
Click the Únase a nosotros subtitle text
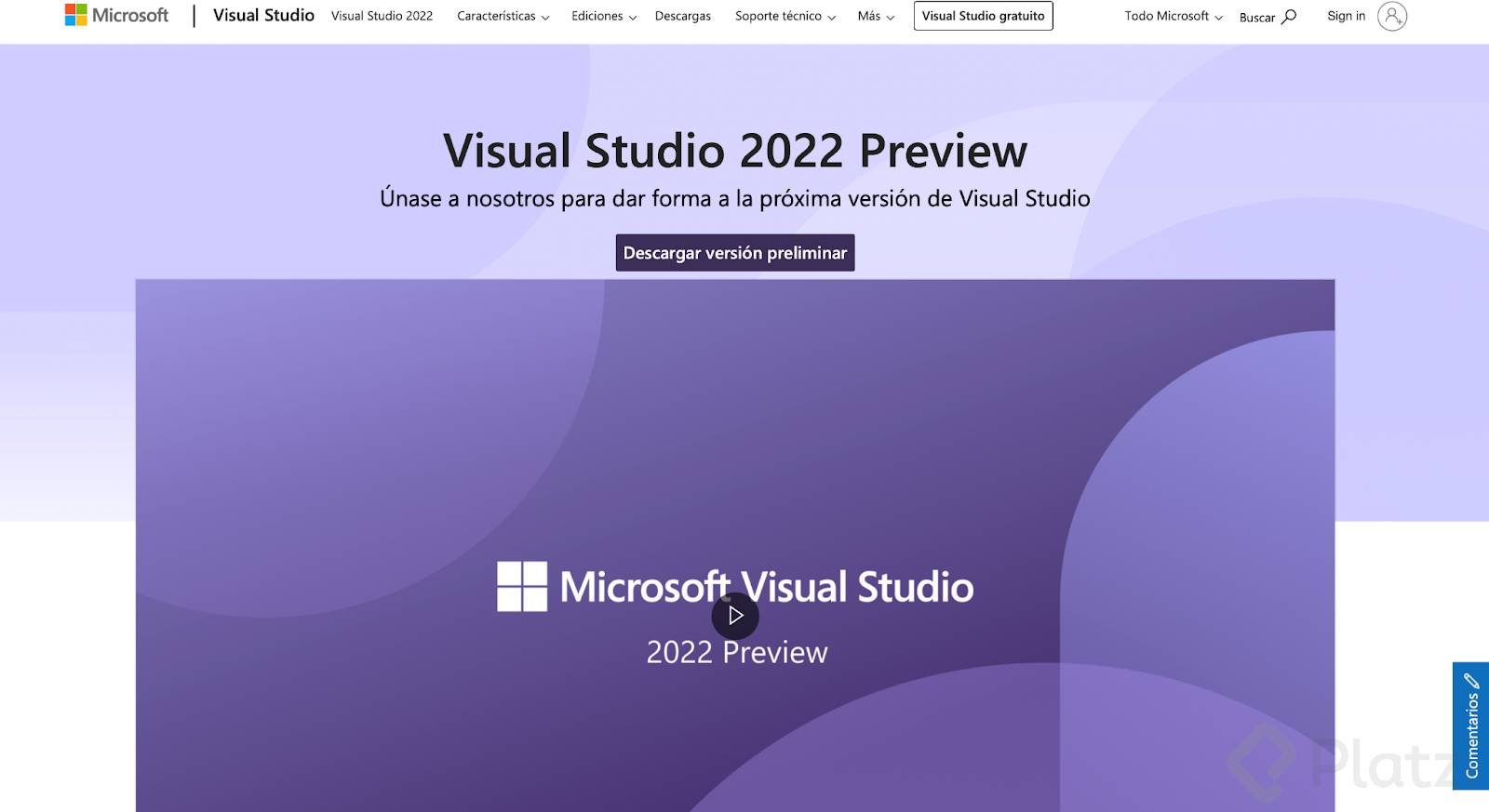[735, 198]
